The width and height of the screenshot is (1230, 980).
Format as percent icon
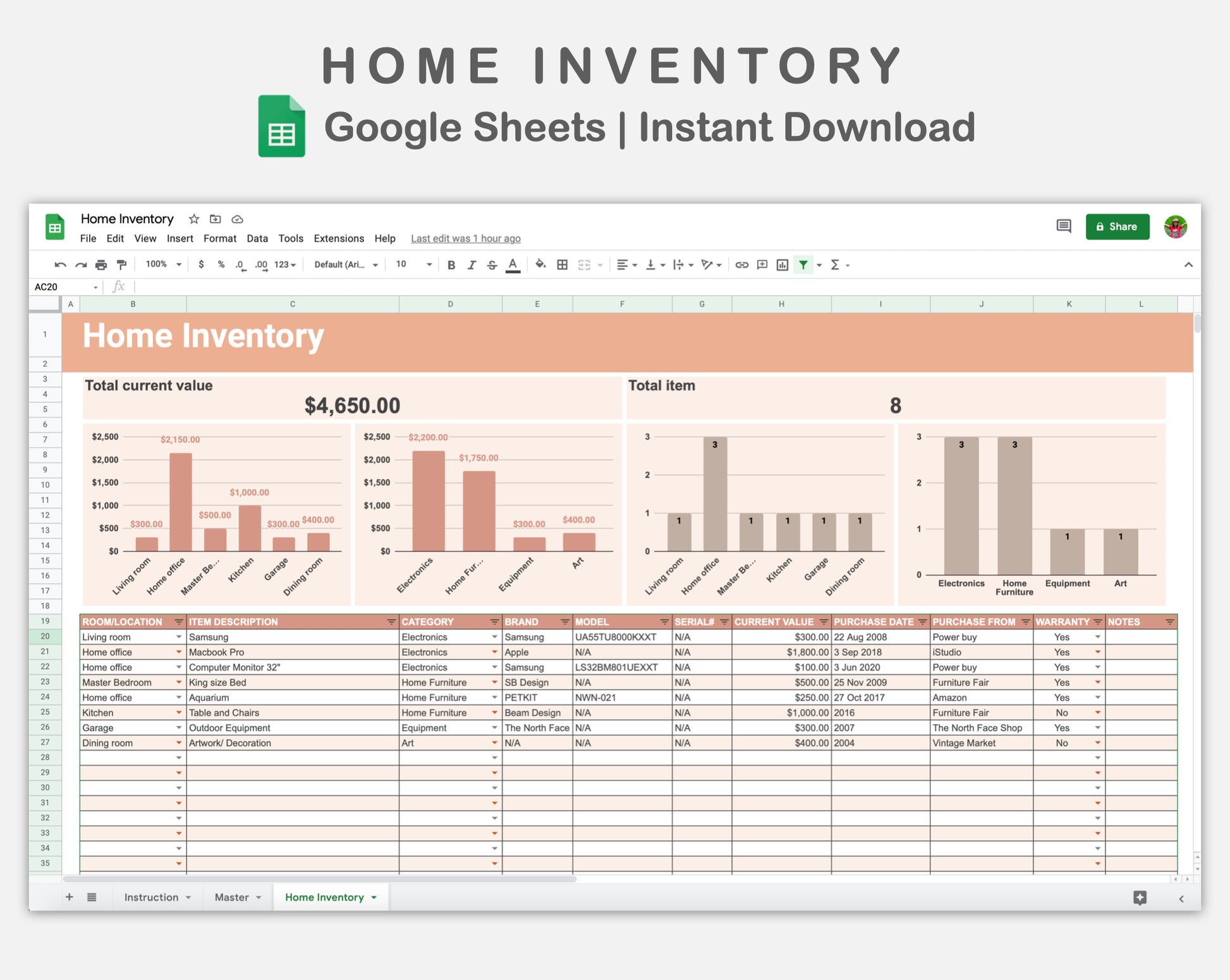pyautogui.click(x=221, y=265)
